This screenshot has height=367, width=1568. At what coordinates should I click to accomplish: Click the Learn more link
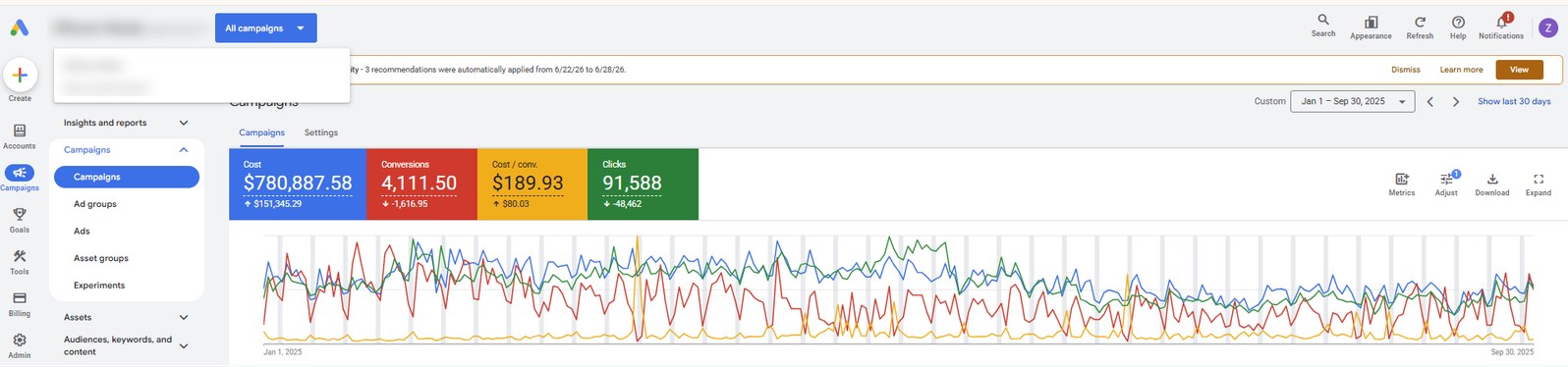[x=1461, y=70]
